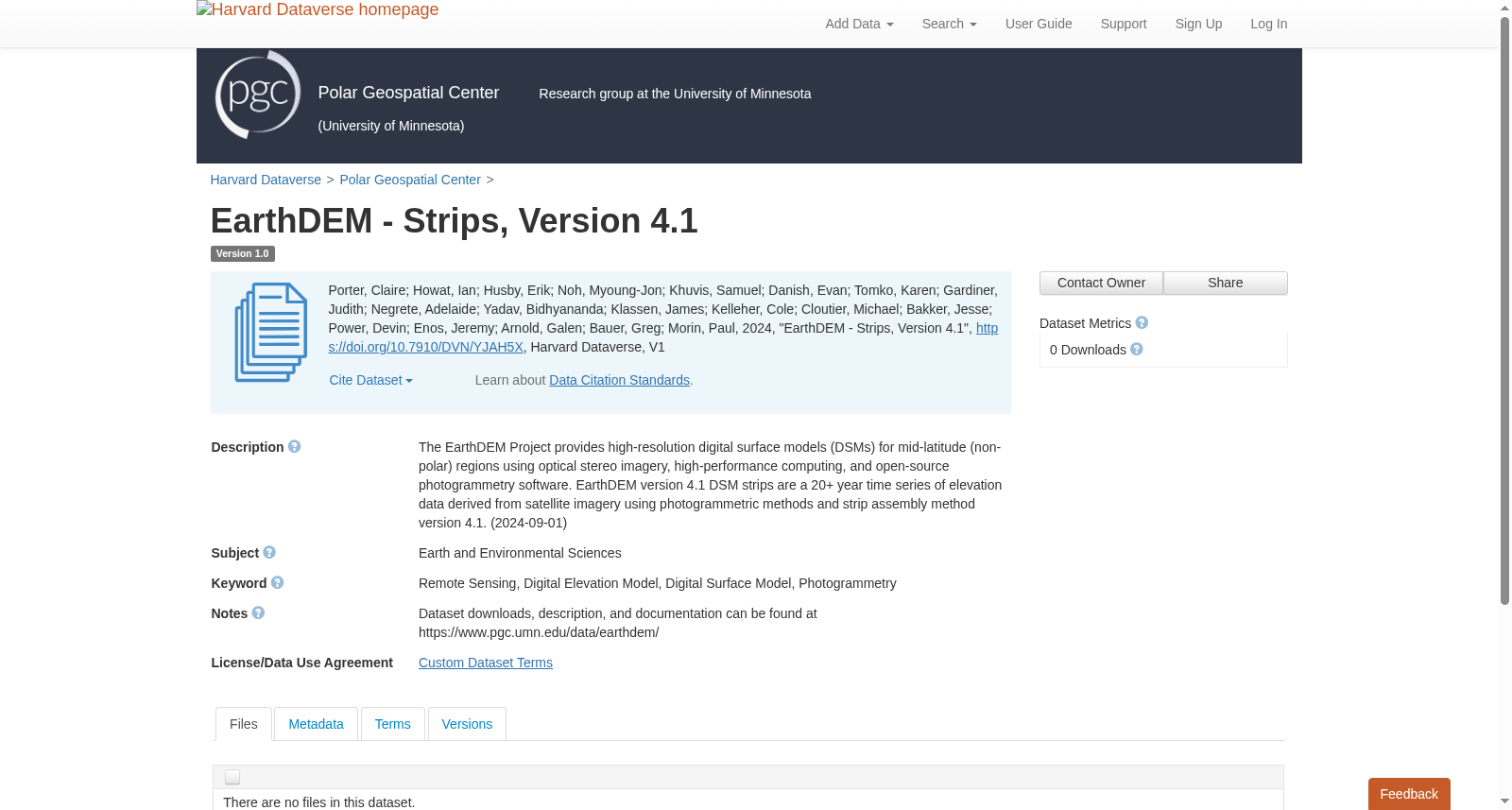Click 'Research group at the University of Minnesota' text
Viewport: 1512px width, 810px height.
pos(675,94)
